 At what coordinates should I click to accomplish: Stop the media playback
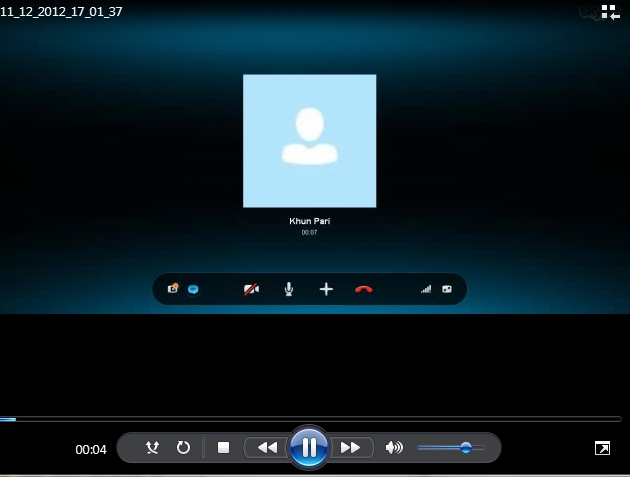224,448
